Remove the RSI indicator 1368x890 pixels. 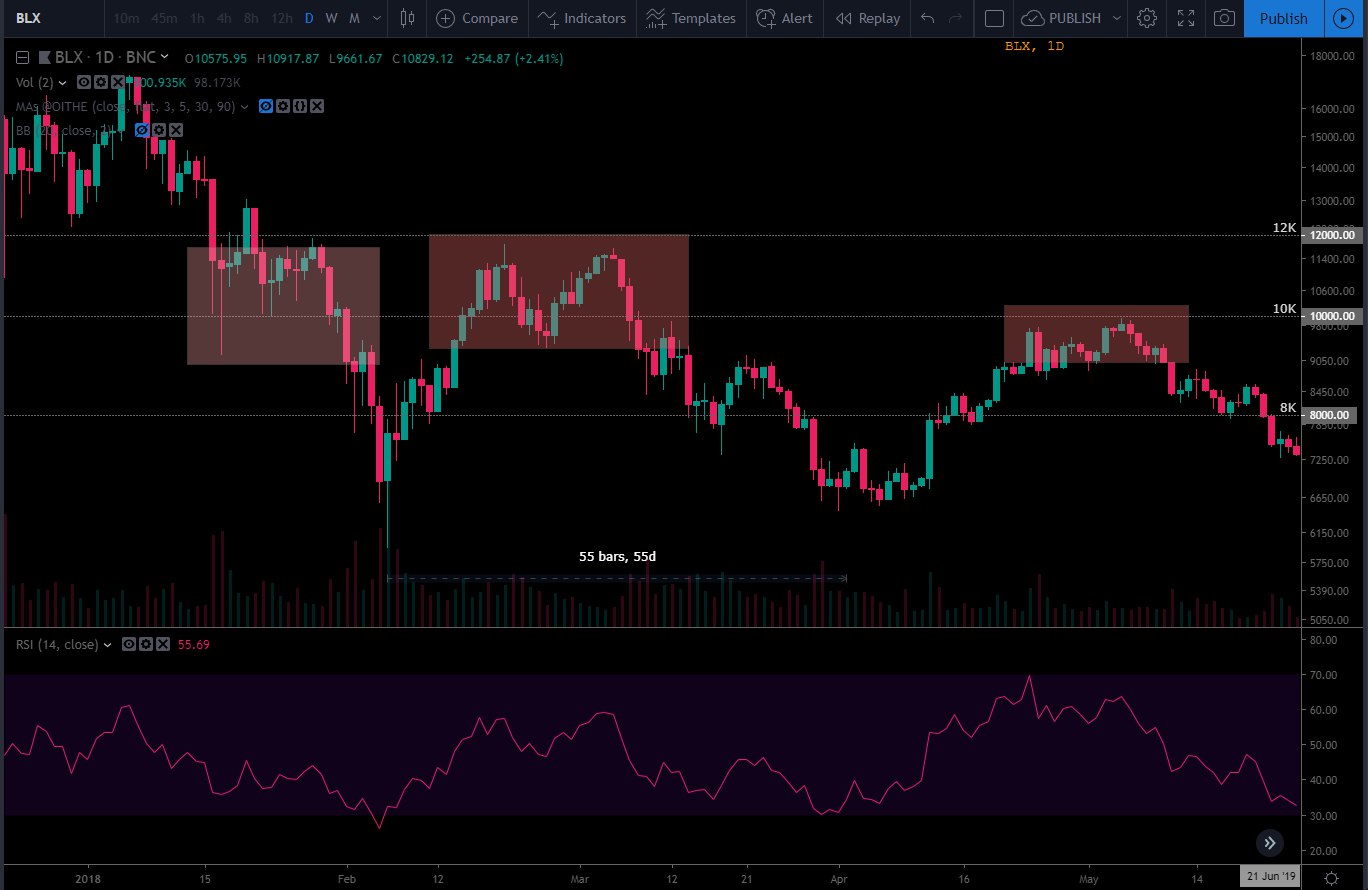163,644
